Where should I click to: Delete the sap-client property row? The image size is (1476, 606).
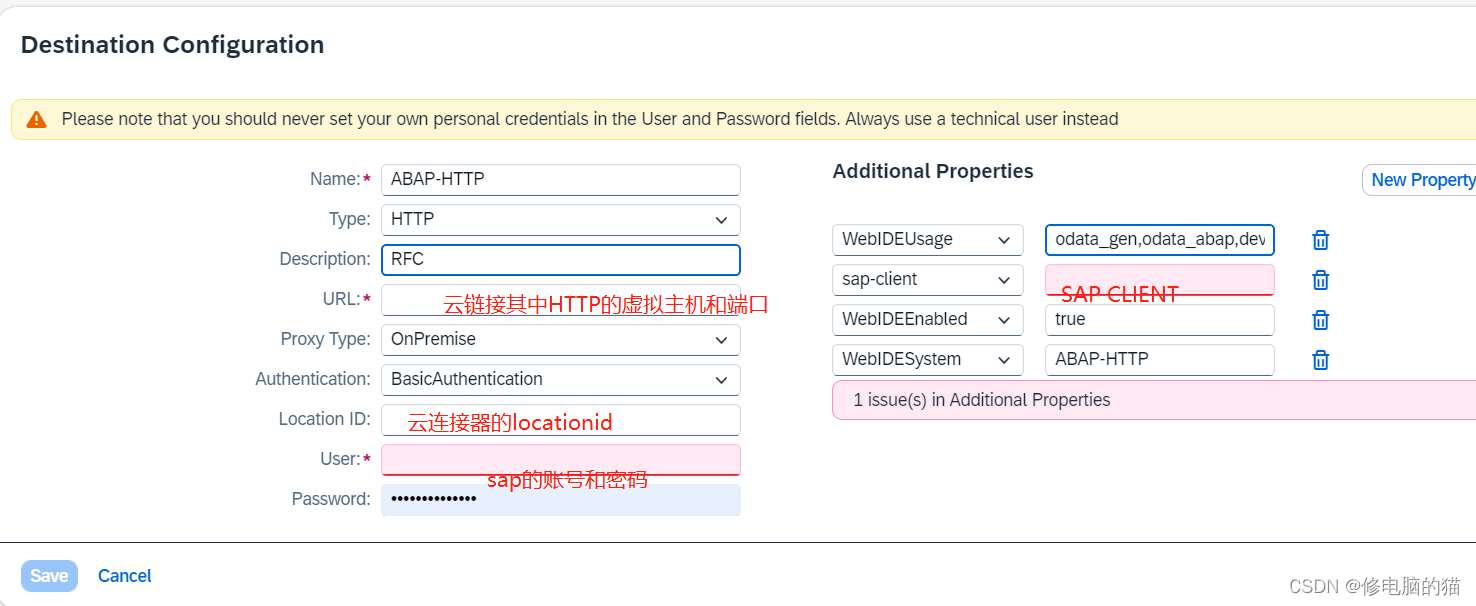coord(1320,280)
